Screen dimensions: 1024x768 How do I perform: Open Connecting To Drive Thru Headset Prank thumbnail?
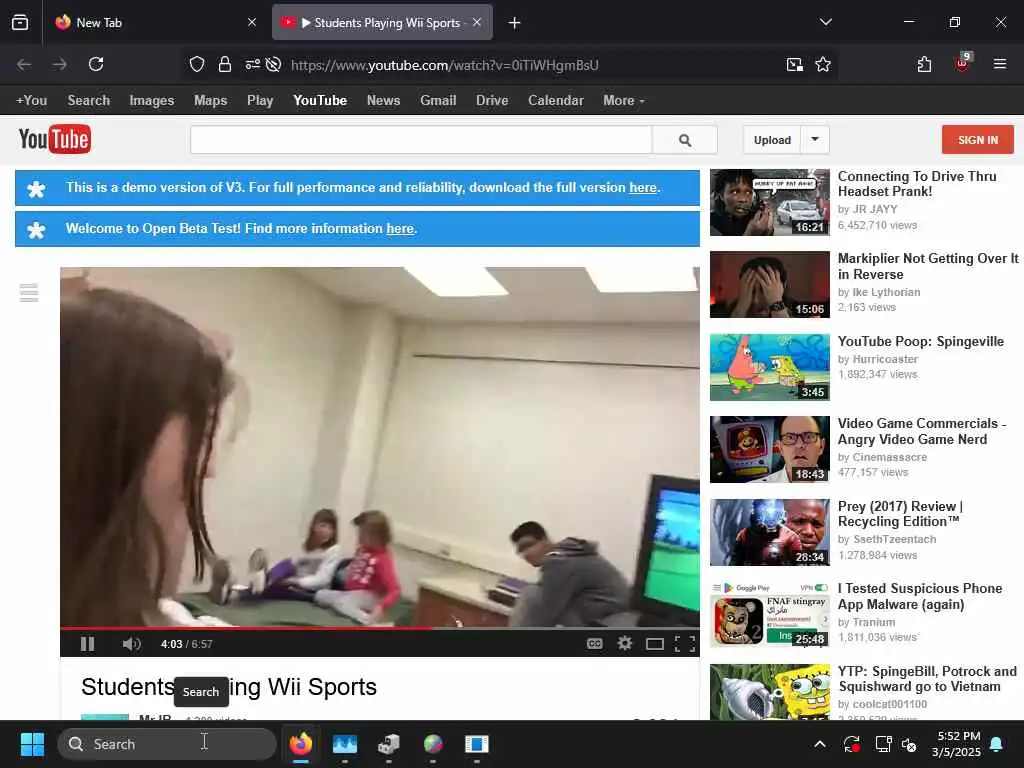pyautogui.click(x=770, y=202)
